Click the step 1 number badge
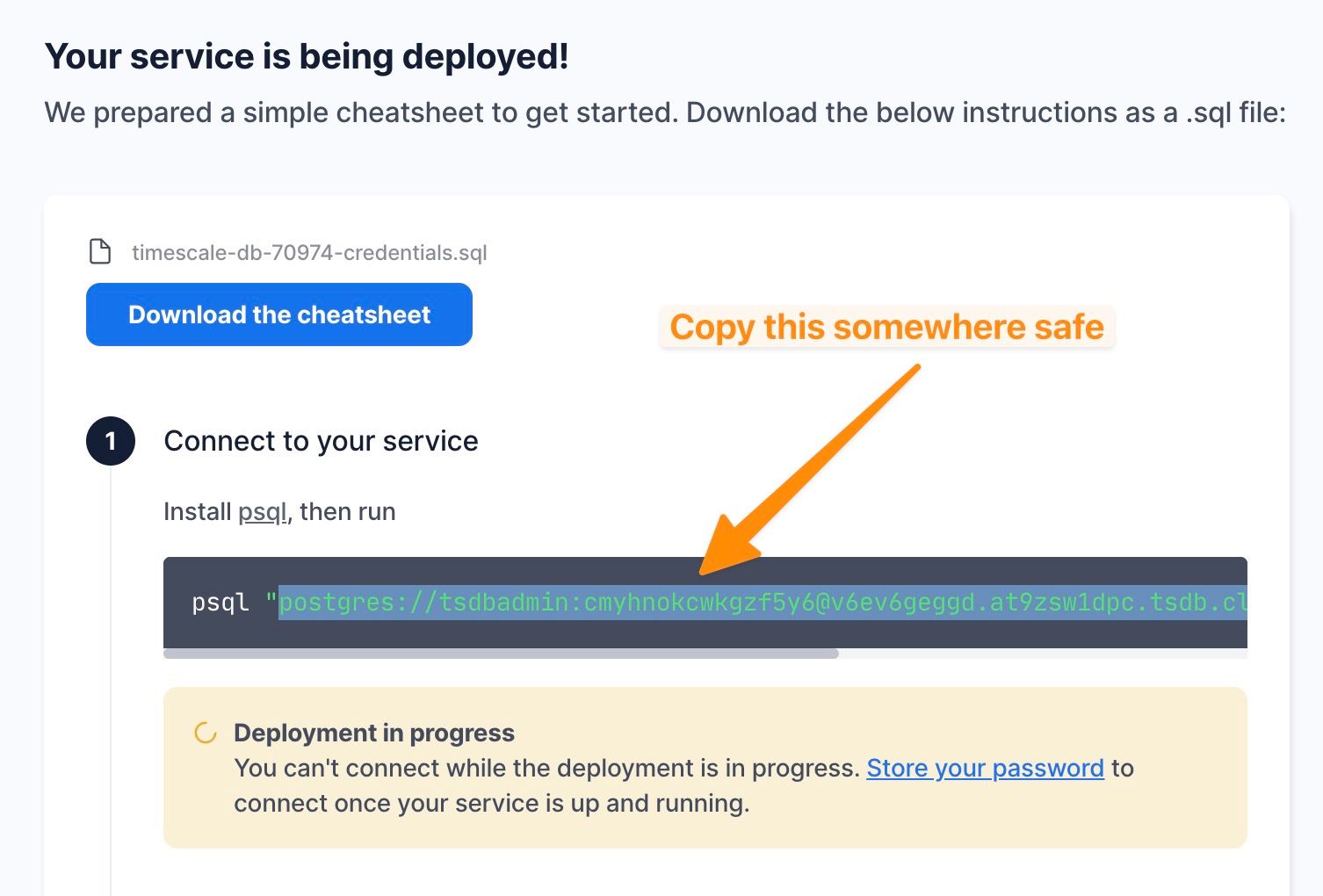The width and height of the screenshot is (1323, 896). click(x=111, y=441)
